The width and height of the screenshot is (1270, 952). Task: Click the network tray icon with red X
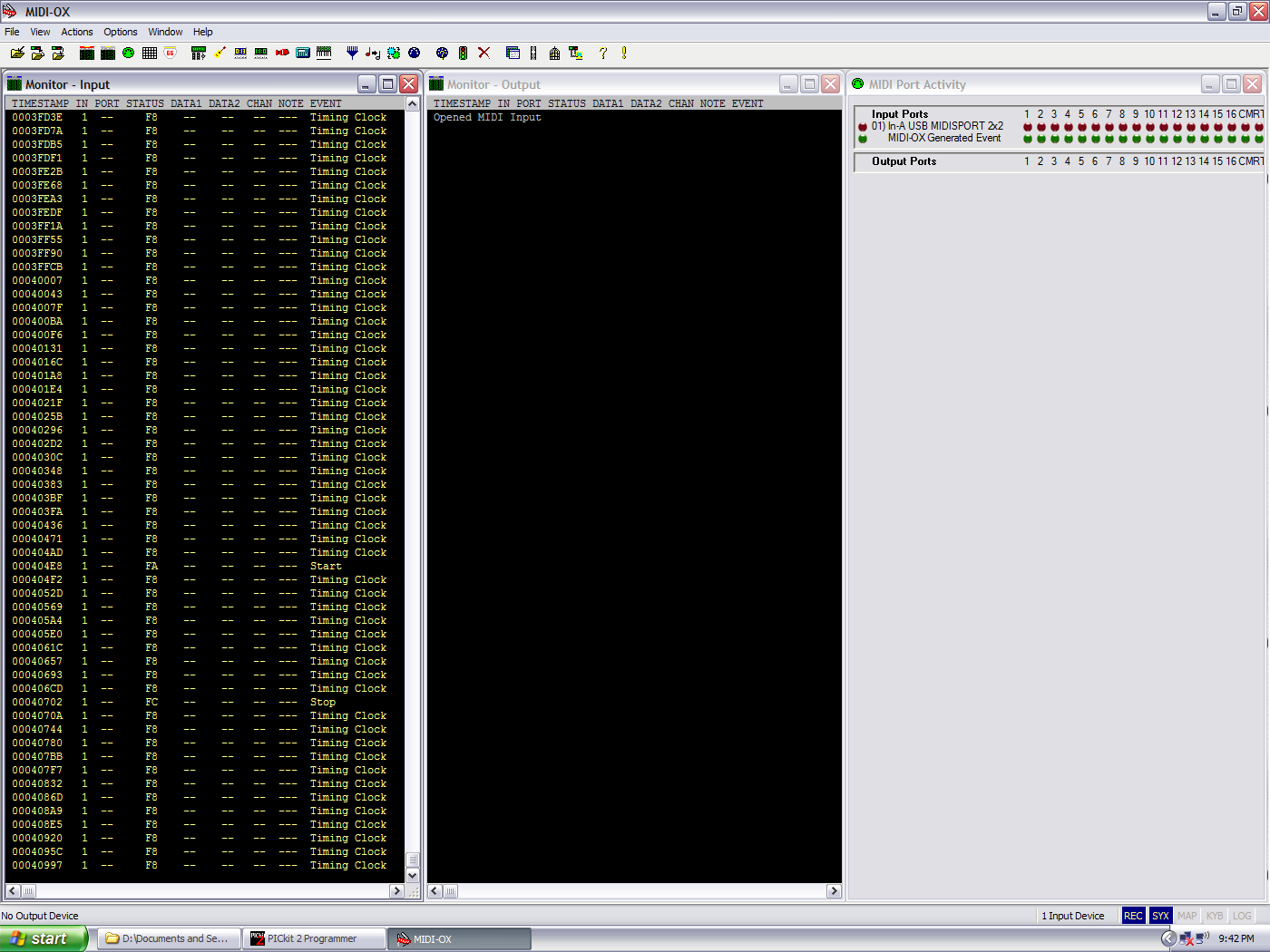click(1187, 938)
